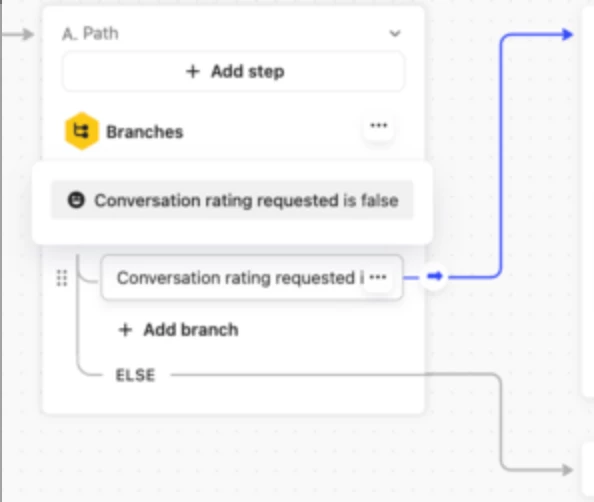Click the plus icon beside Add step
Screen dimensions: 594x502
[193, 71]
